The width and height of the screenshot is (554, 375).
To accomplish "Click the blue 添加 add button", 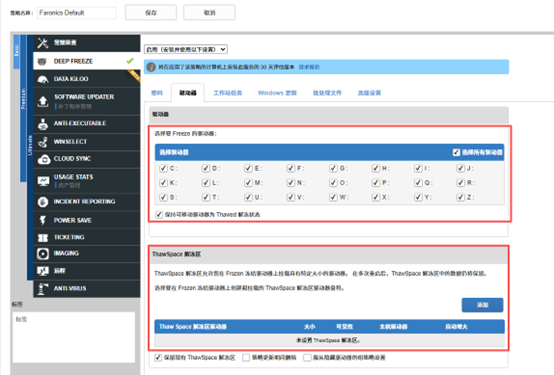I will coord(482,305).
